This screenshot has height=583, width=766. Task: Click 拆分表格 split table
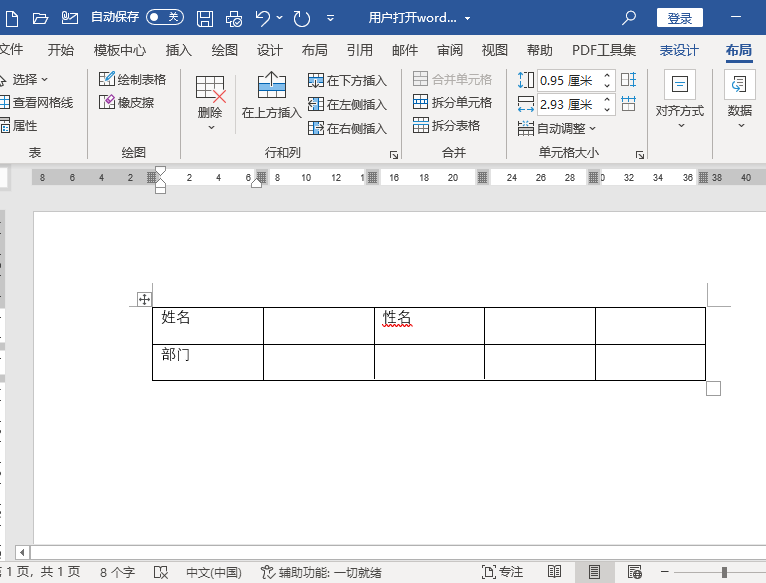[x=447, y=126]
